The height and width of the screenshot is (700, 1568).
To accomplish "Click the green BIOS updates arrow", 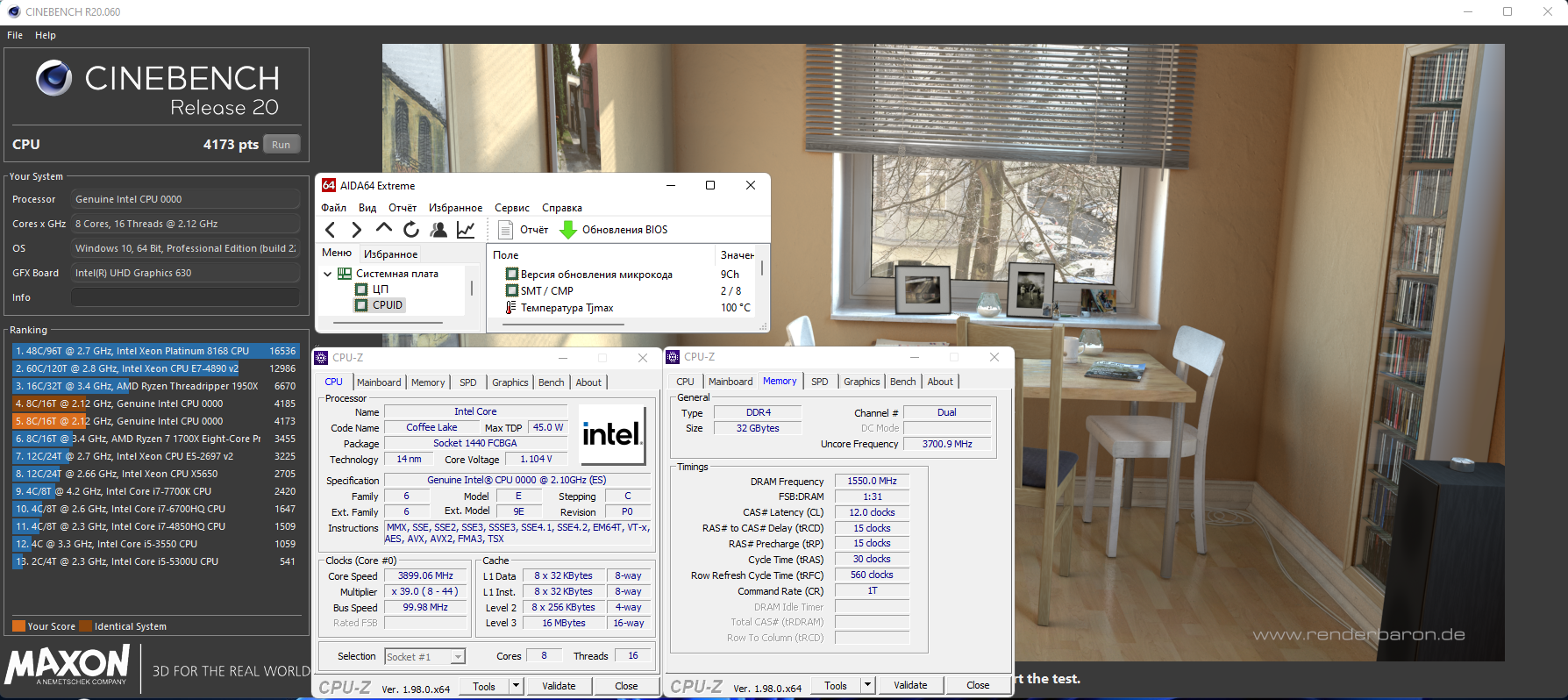I will click(568, 230).
